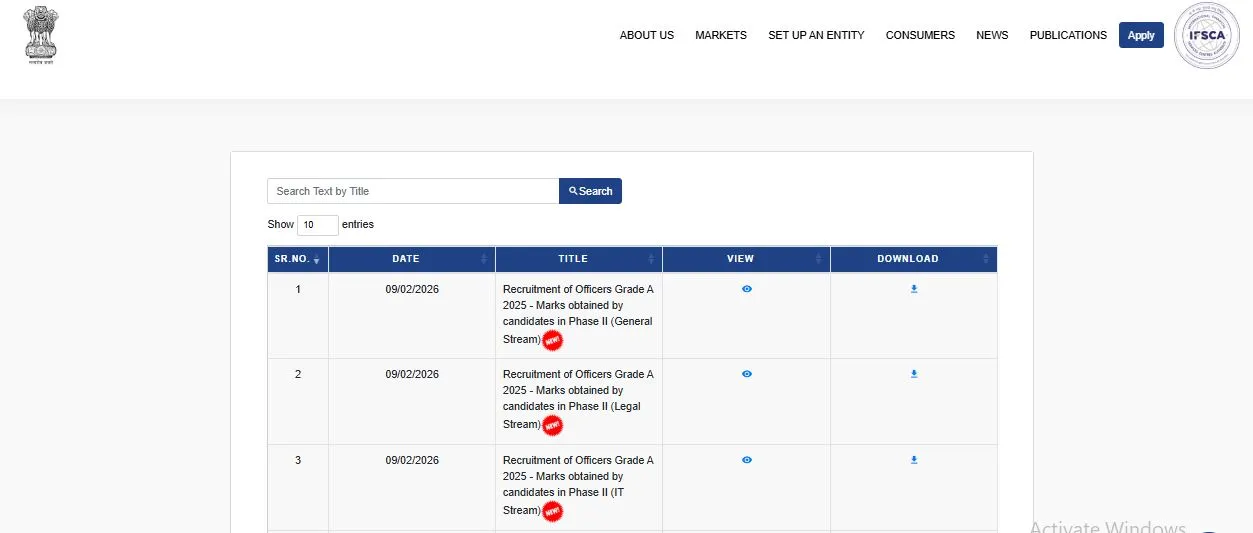Open the PUBLICATIONS menu
The image size is (1253, 533).
point(1067,35)
